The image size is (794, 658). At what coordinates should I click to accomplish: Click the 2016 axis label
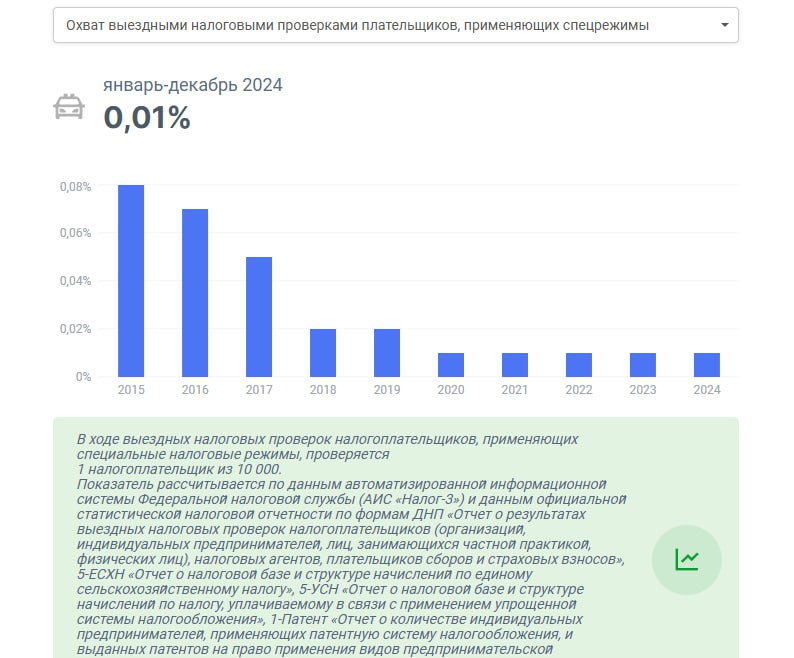(x=195, y=390)
